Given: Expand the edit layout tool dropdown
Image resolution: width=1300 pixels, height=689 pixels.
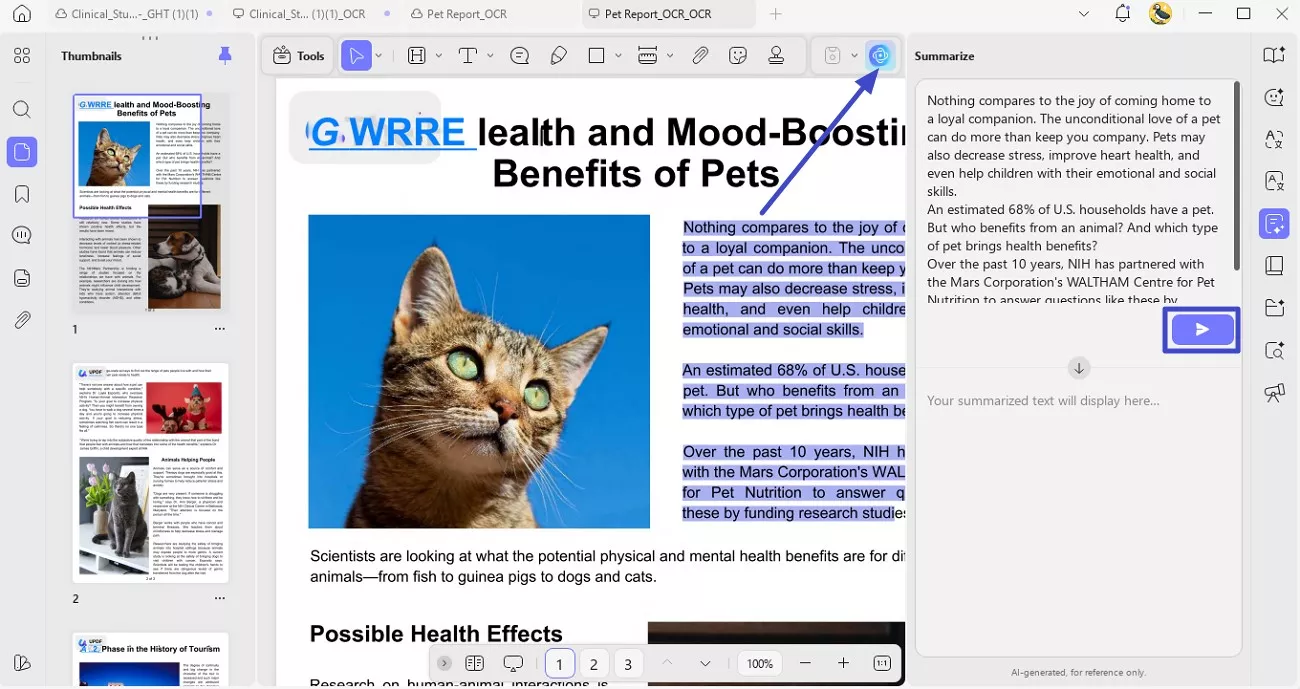Looking at the screenshot, I should pos(440,56).
